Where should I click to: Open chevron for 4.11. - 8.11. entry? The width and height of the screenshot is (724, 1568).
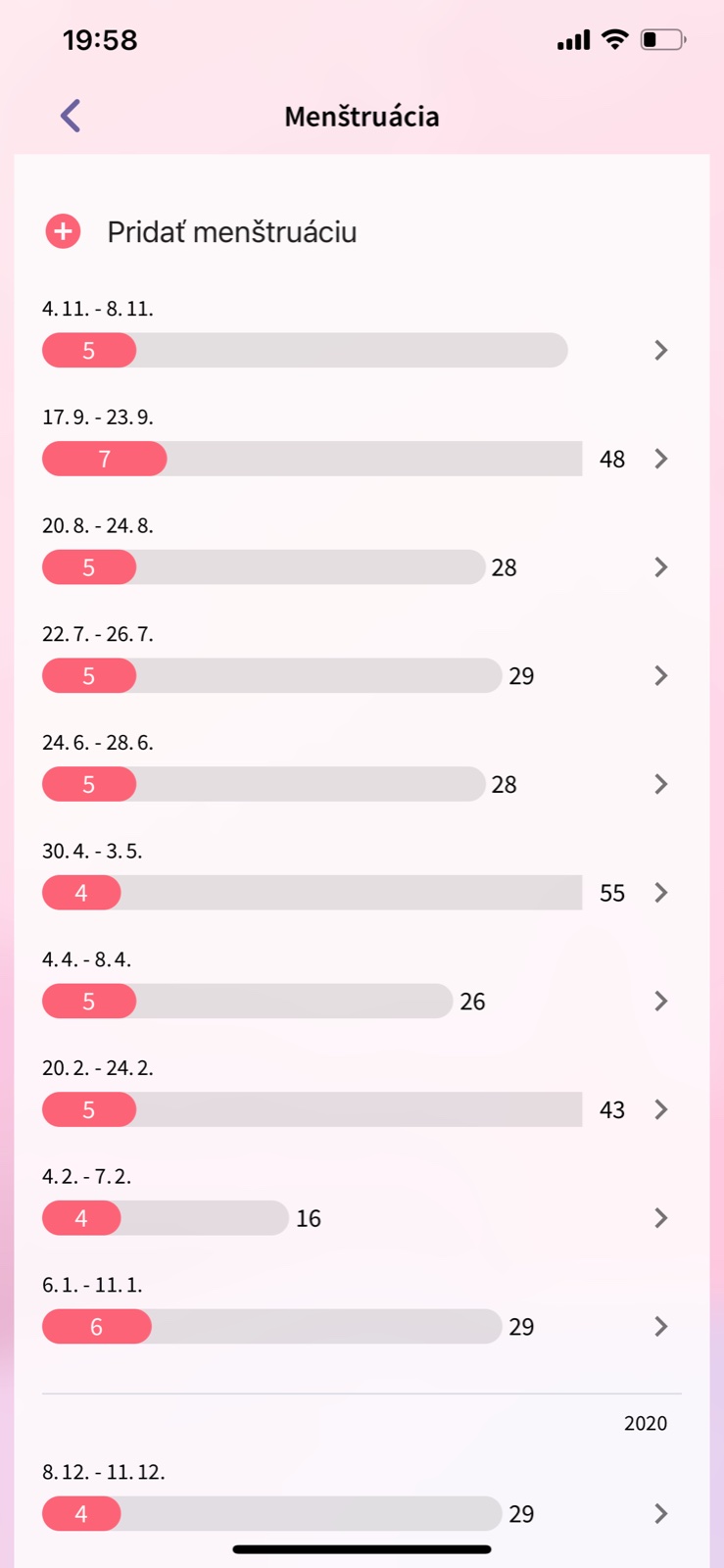[x=661, y=350]
